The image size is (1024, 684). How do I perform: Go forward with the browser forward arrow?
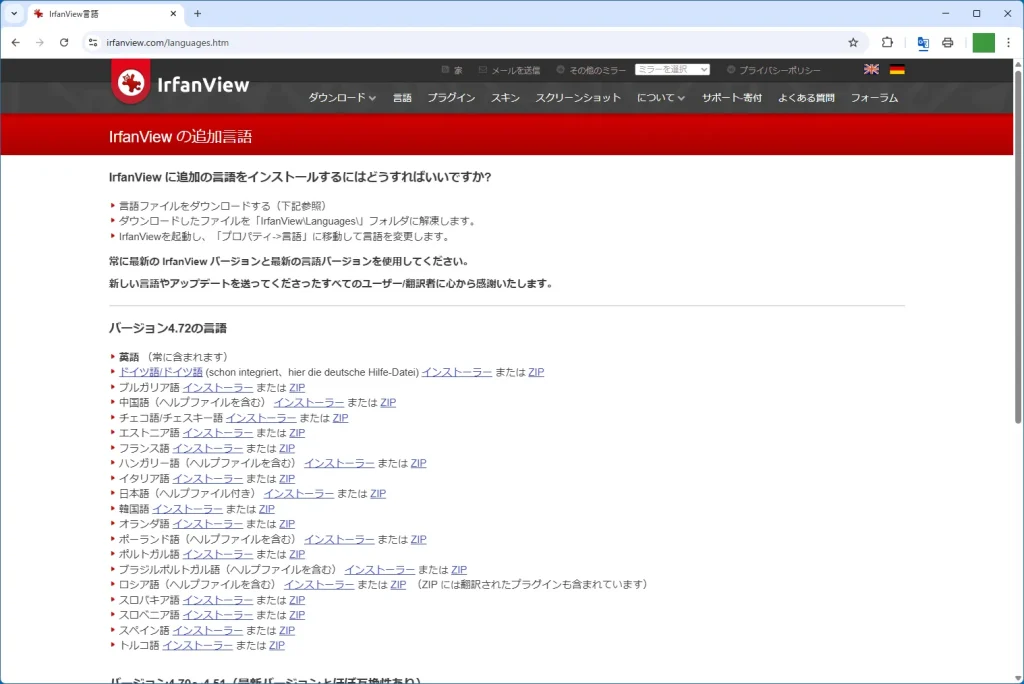pyautogui.click(x=40, y=42)
